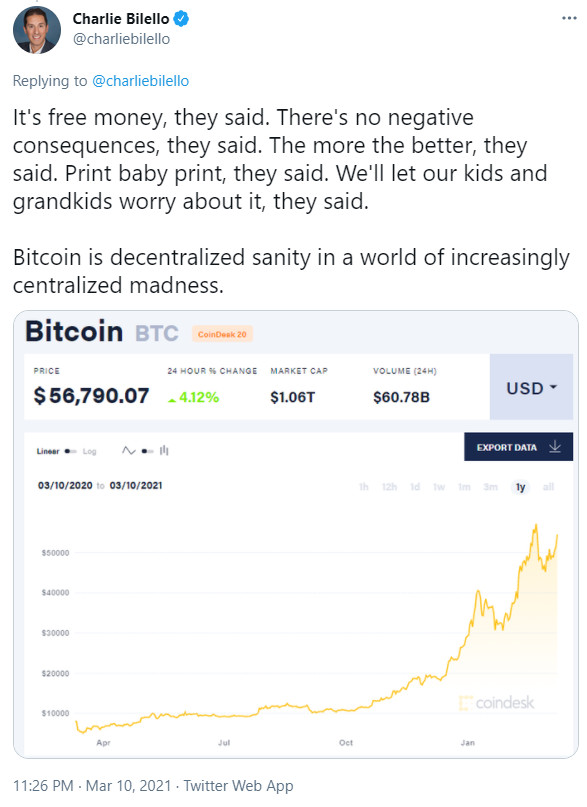The width and height of the screenshot is (587, 807).
Task: Open the USD currency dropdown
Action: click(531, 388)
